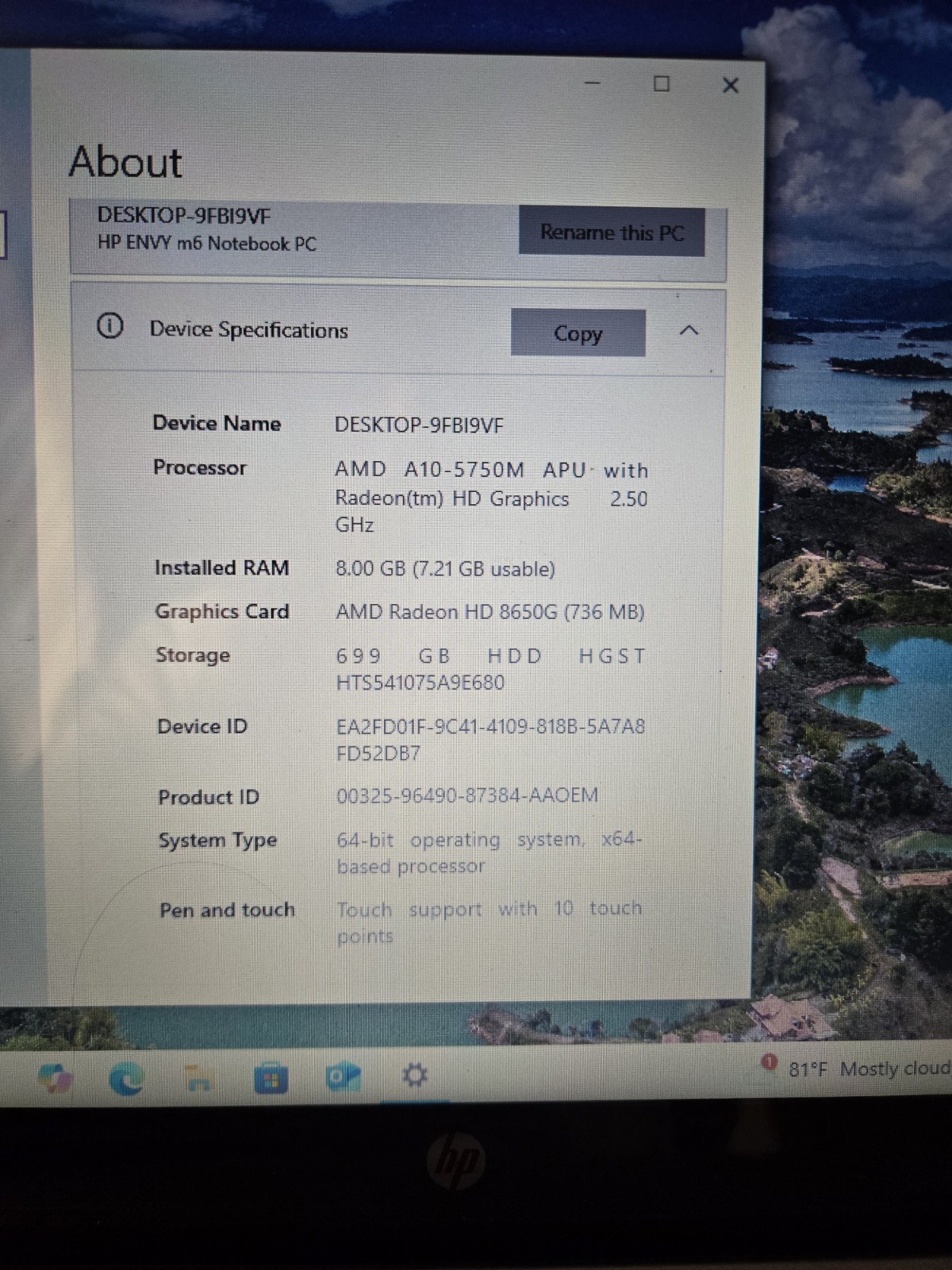This screenshot has width=952, height=1270.
Task: Click the 8.00 GB installed RAM value
Action: click(445, 568)
